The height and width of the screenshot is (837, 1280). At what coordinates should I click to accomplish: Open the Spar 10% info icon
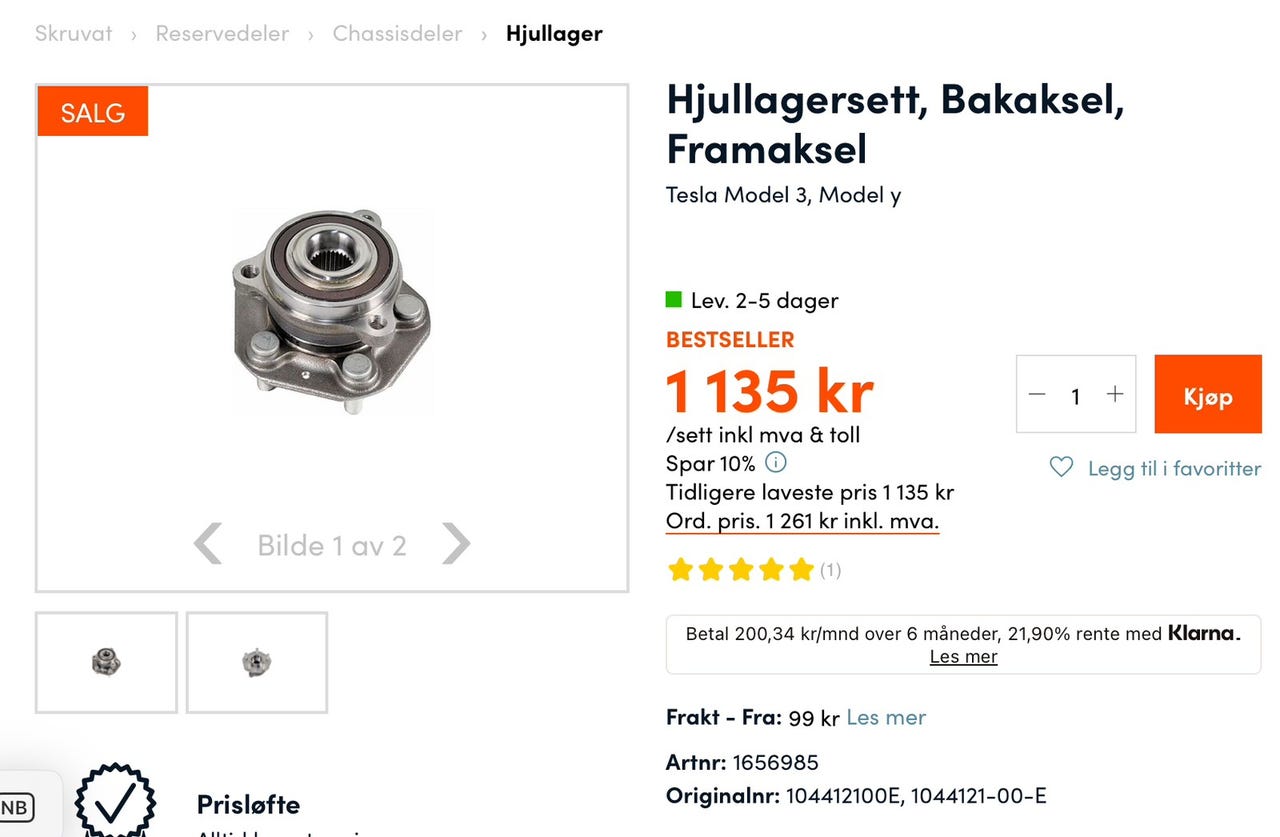776,463
